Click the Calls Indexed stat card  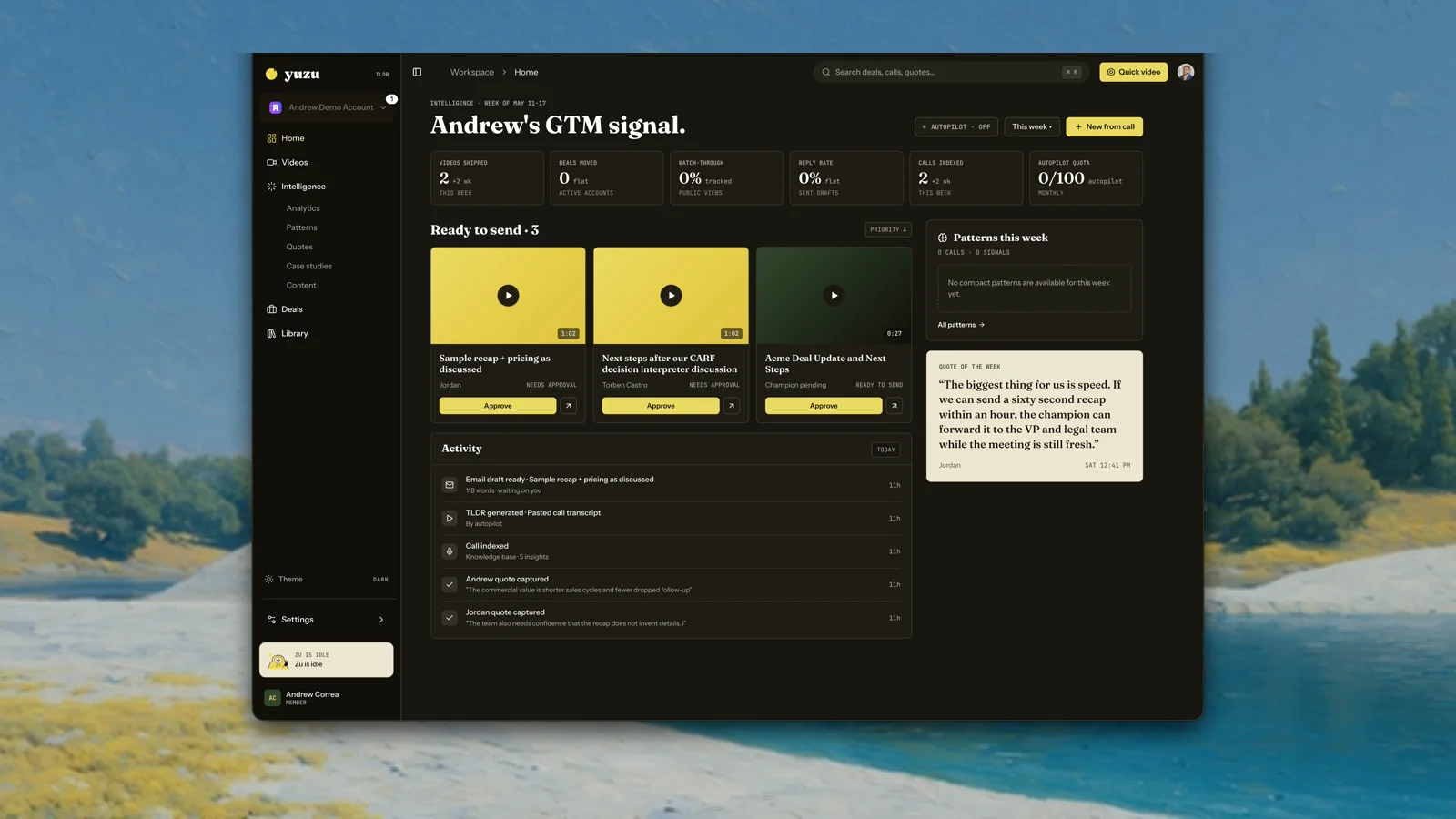coord(966,178)
